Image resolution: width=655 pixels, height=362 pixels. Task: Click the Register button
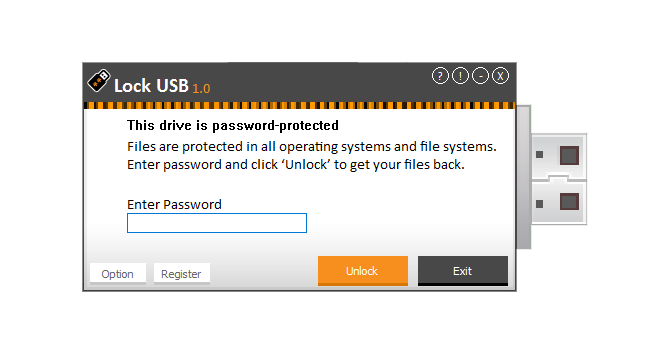181,274
